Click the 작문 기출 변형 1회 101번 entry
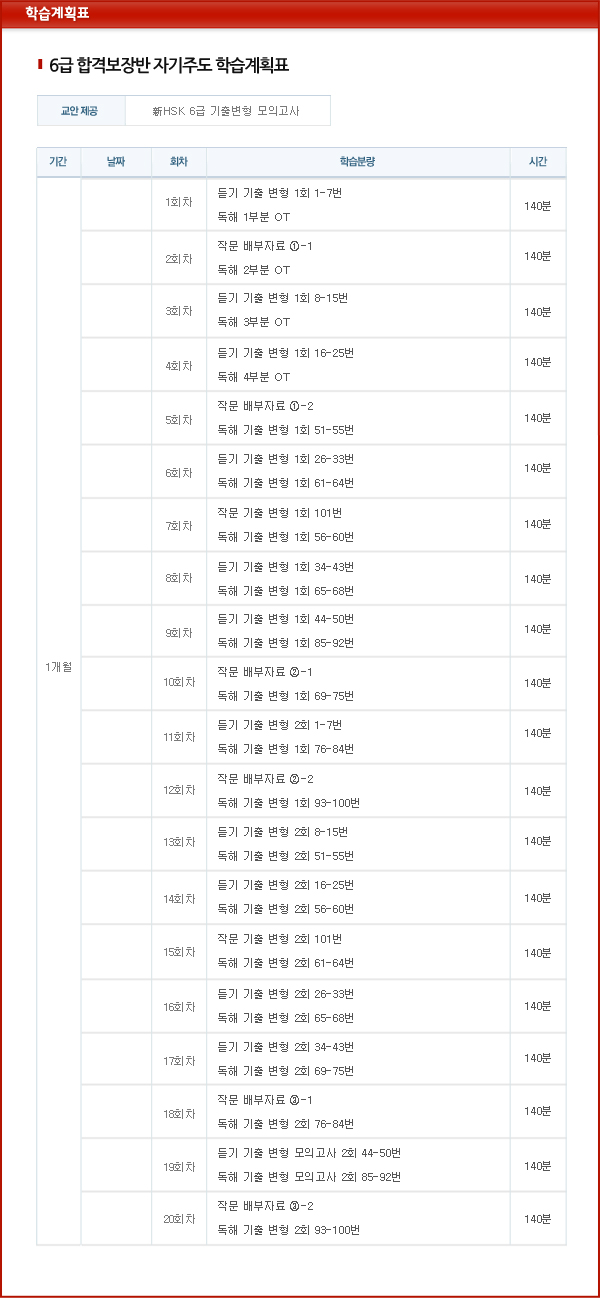 (279, 513)
